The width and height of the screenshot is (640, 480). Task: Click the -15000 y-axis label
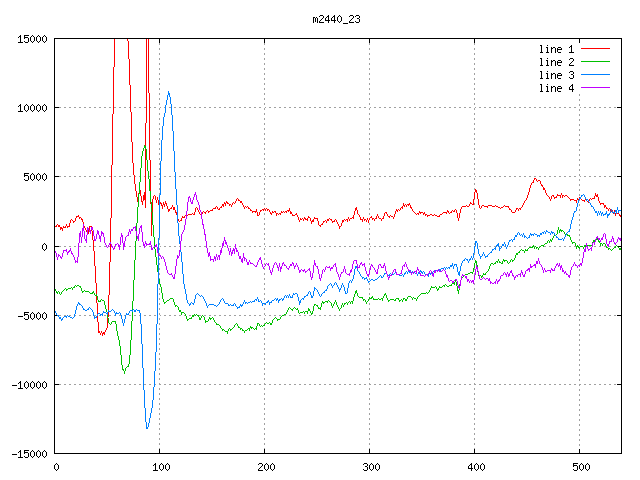click(x=29, y=454)
